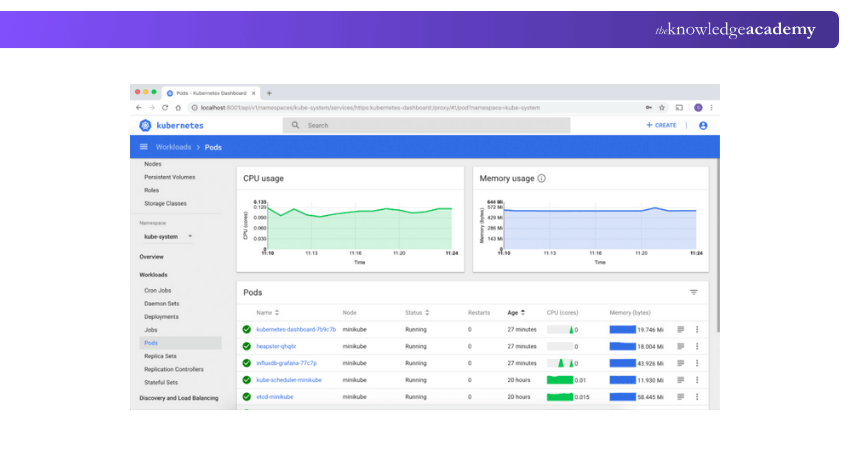Click the Memory usage info icon
This screenshot has height=450, width=850.
pos(542,178)
